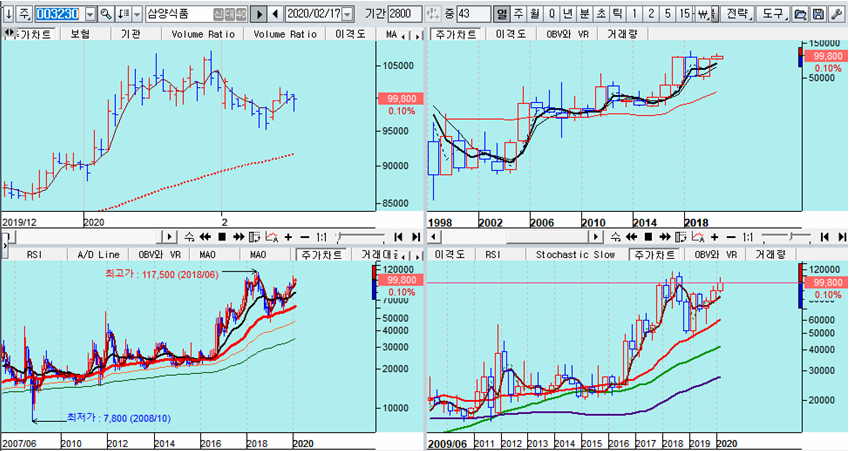849x451 pixels.
Task: Open the stock code dropdown arrow
Action: pos(90,14)
